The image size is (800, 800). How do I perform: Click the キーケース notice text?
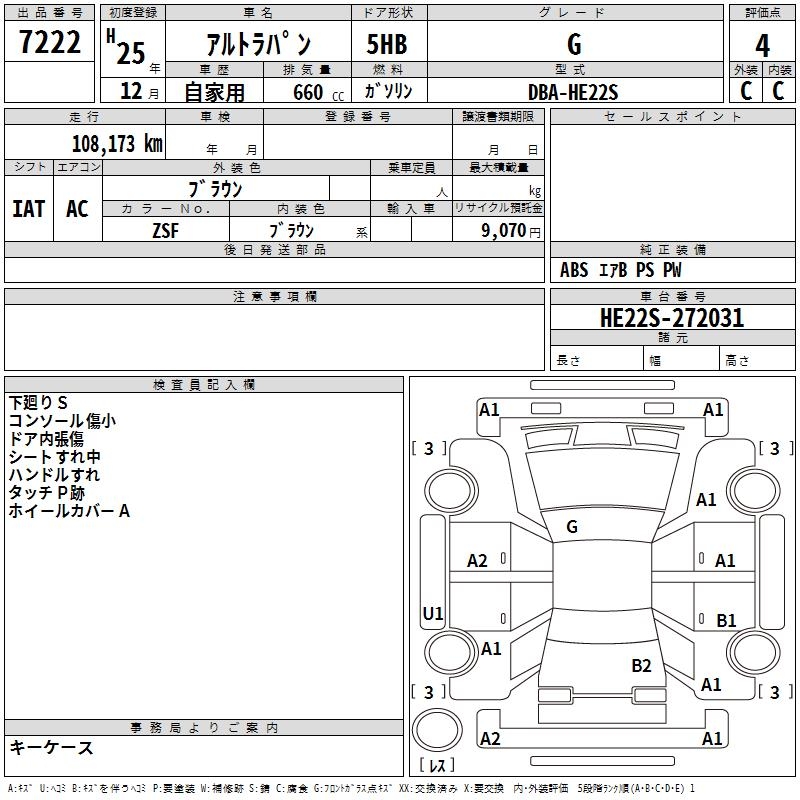point(51,747)
